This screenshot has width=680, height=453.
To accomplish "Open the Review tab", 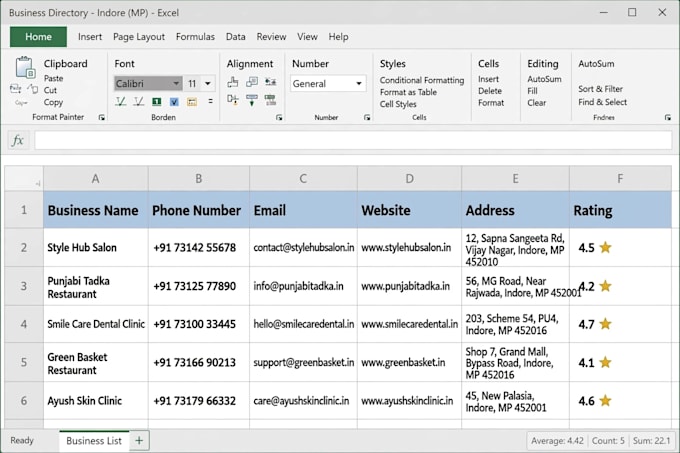I will point(271,37).
